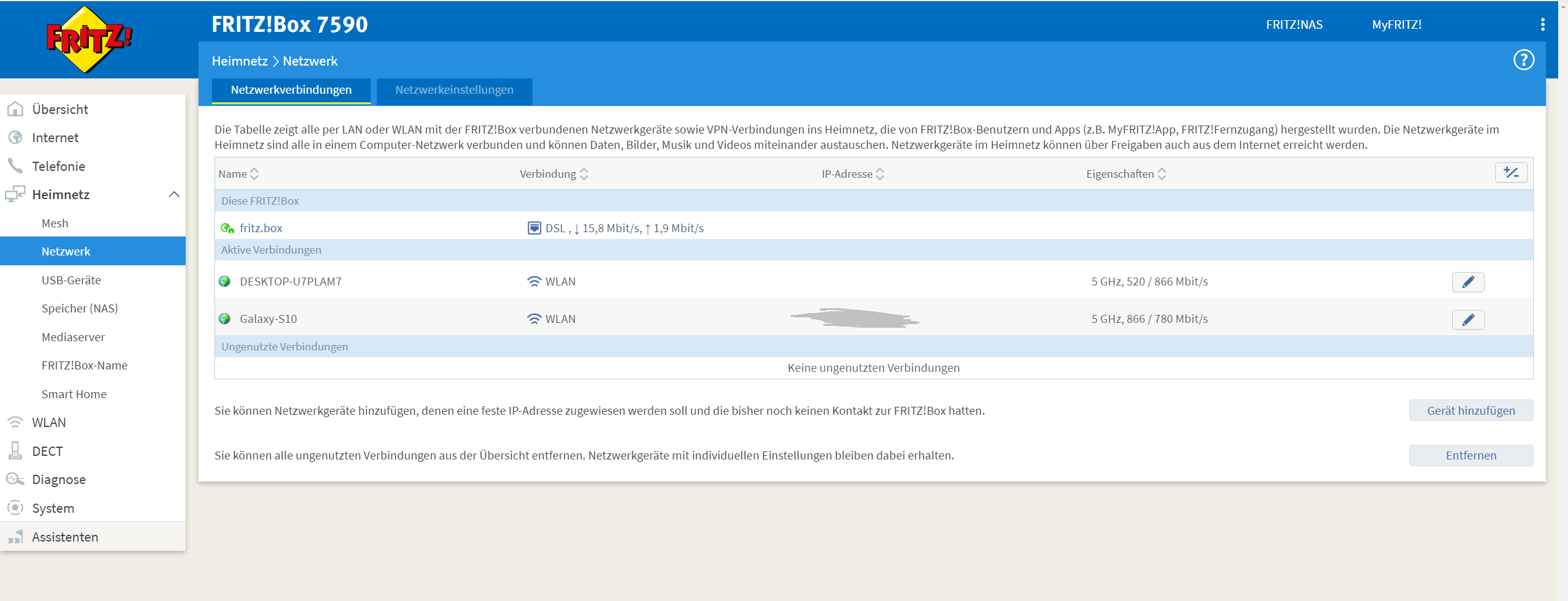Select Netzwerk submenu entry

(93, 251)
